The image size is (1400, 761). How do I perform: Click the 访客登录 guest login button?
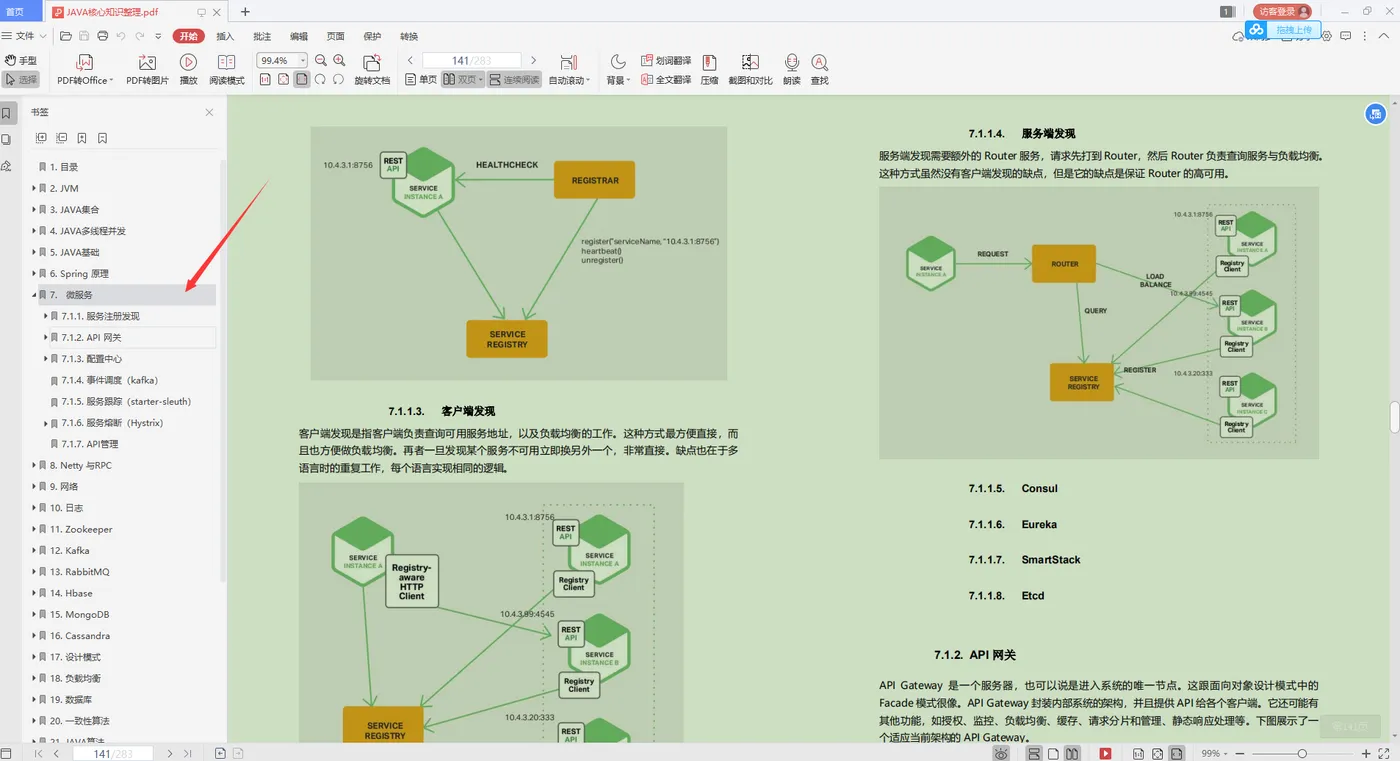[1283, 12]
